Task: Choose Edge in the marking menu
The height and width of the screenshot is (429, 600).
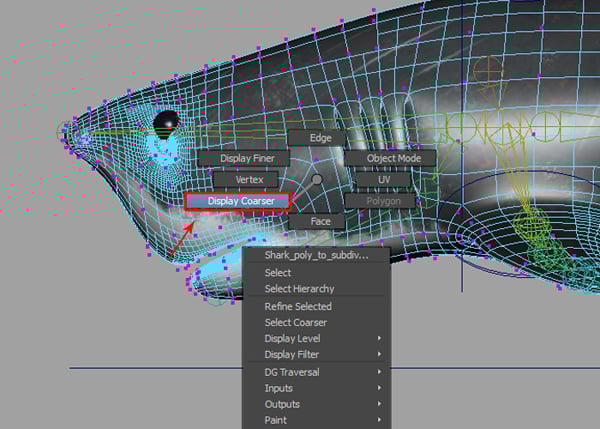Action: [316, 138]
